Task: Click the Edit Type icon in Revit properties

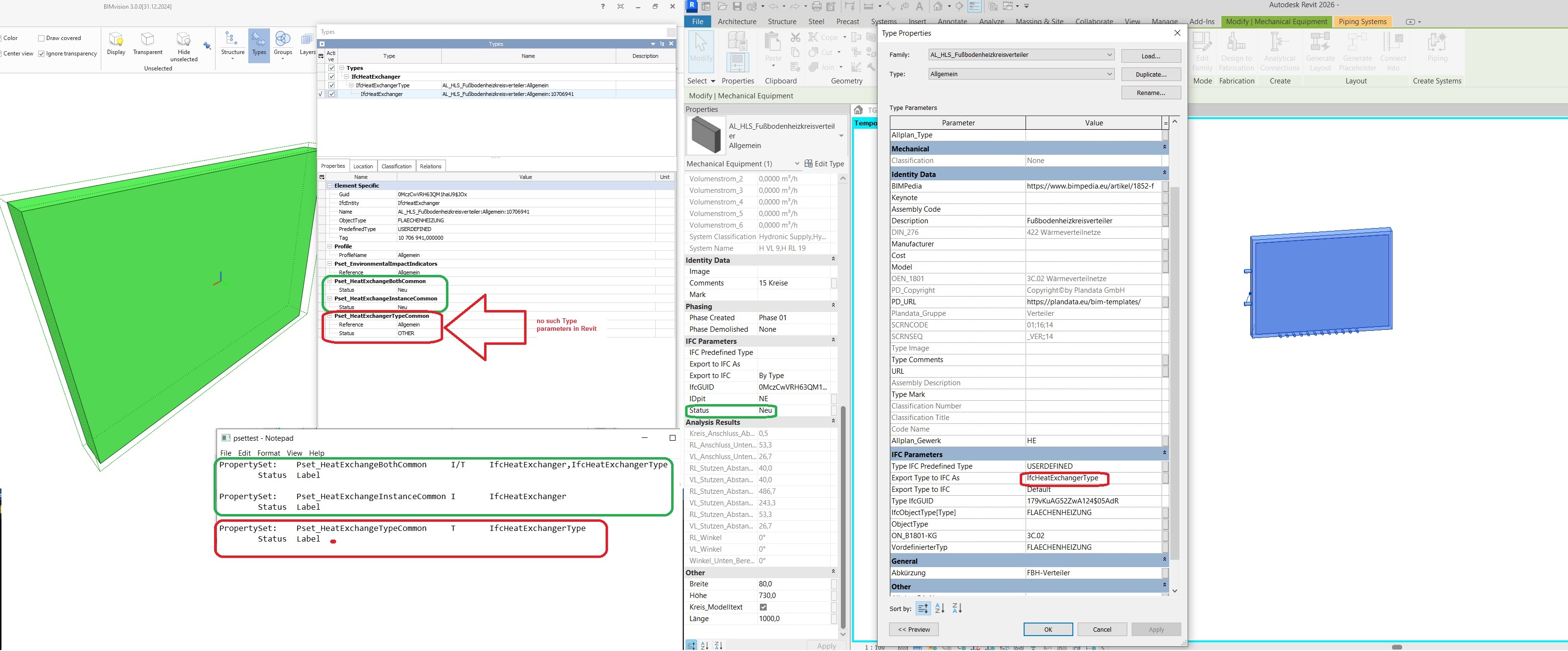Action: 810,163
